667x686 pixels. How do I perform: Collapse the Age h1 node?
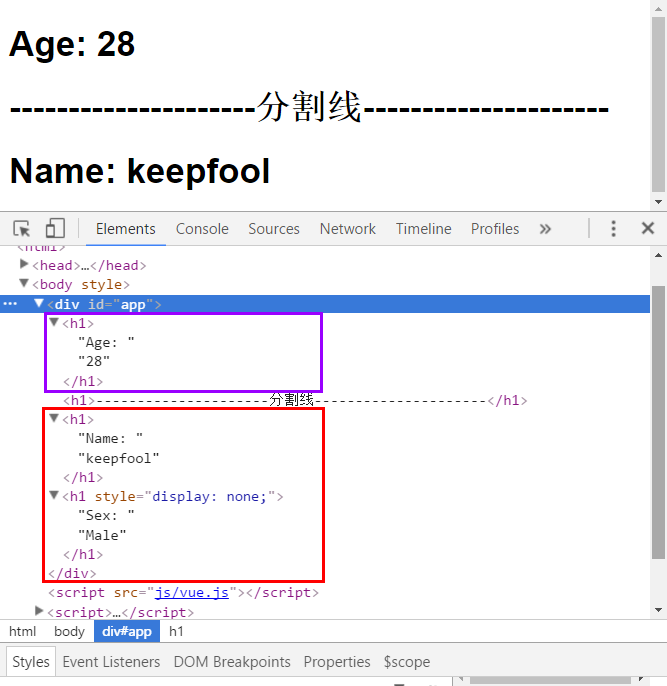54,322
